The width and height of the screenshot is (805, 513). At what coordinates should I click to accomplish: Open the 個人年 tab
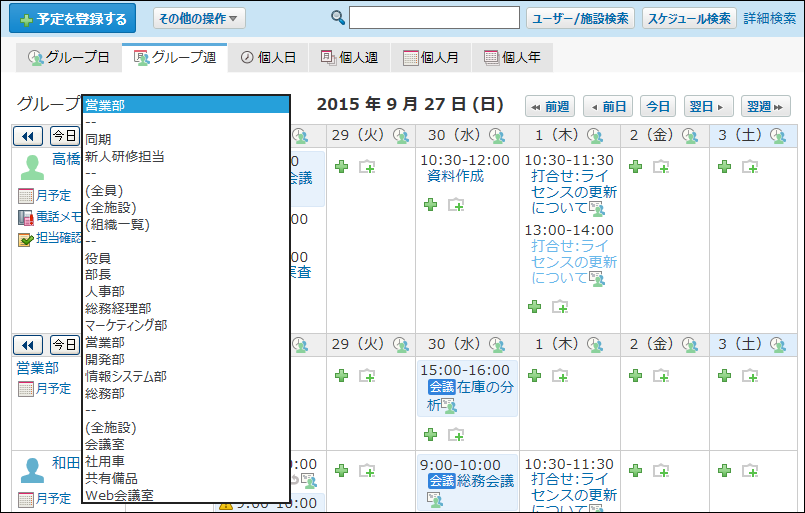[512, 58]
